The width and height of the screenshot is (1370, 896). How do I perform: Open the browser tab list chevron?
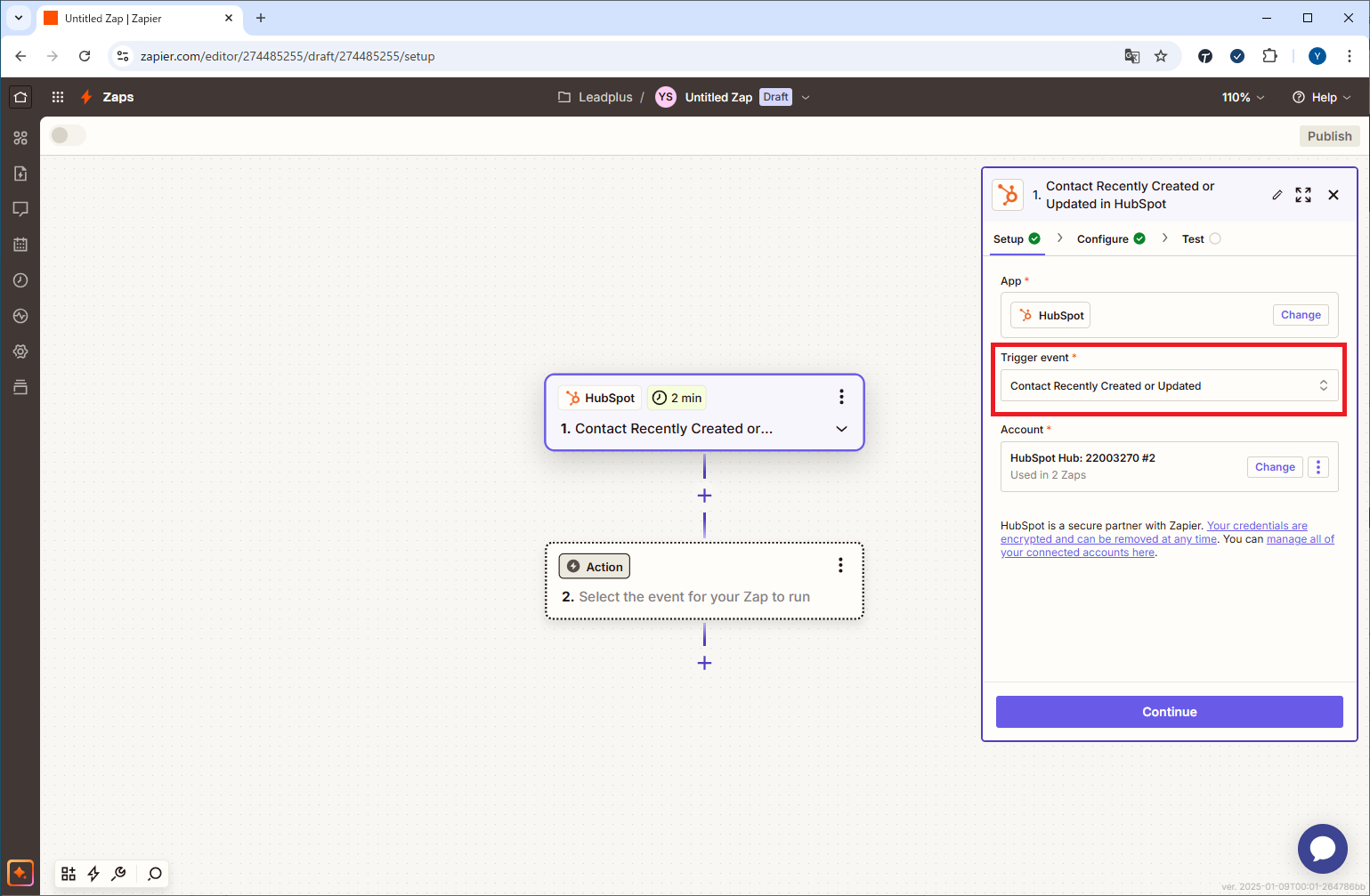coord(18,18)
